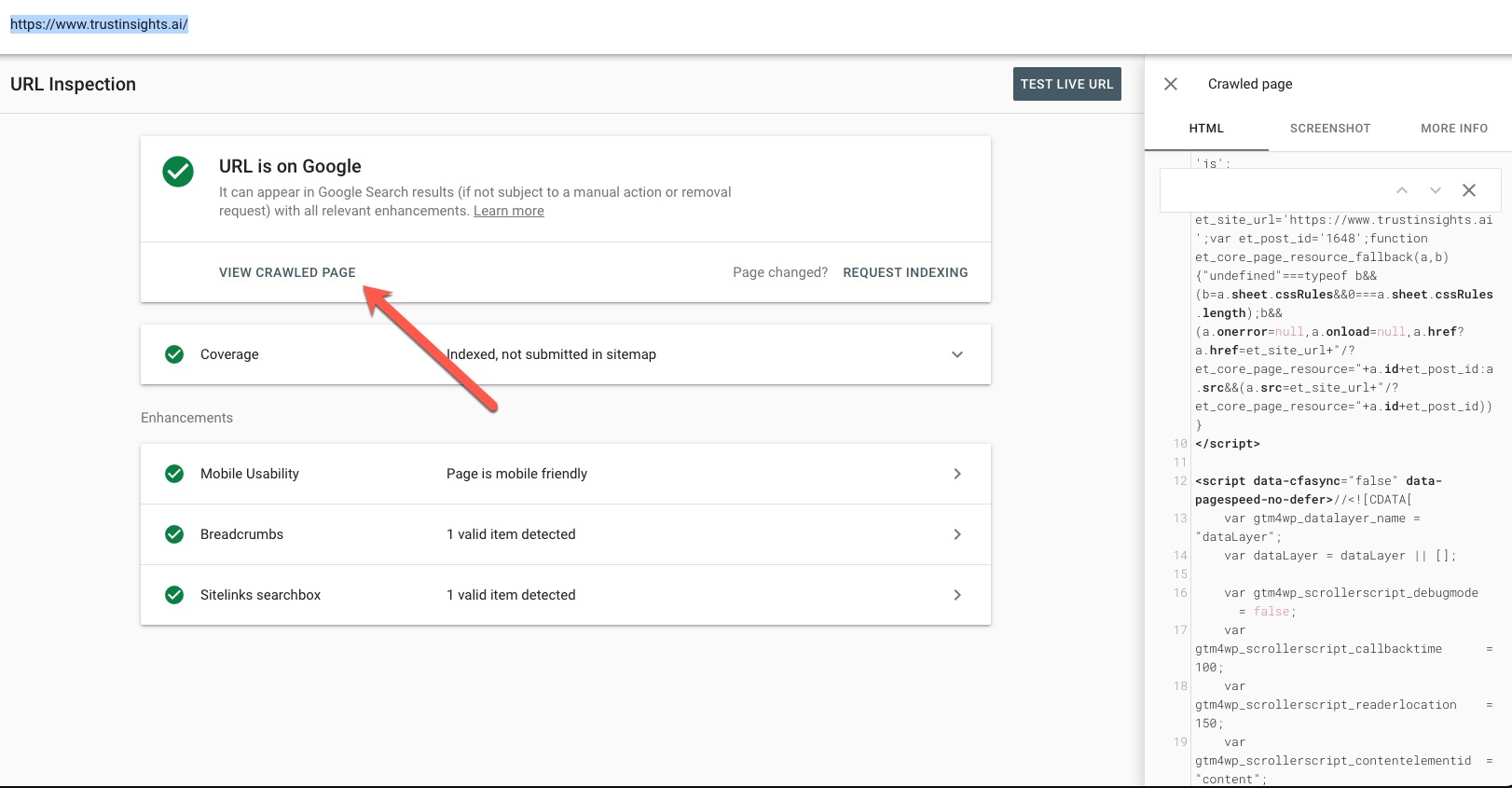Viewport: 1512px width, 788px height.
Task: Open Mobile Usability details chevron
Action: point(957,474)
